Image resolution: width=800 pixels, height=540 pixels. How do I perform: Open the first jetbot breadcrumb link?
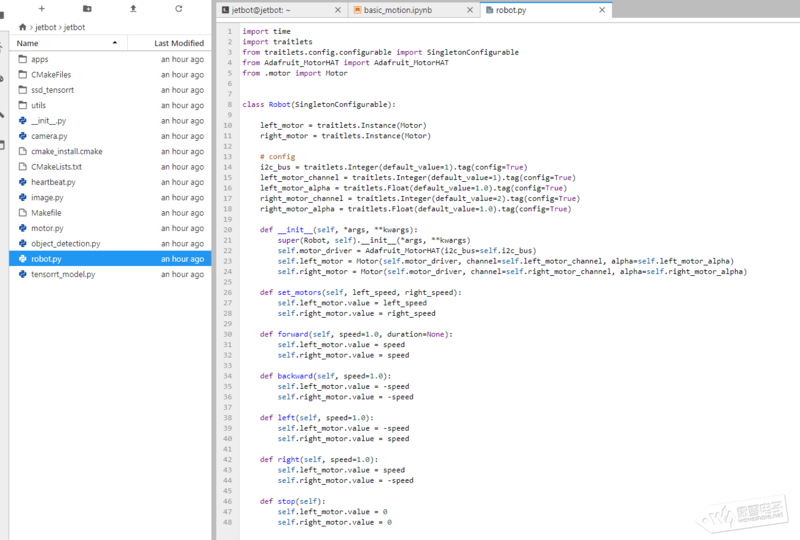tap(45, 27)
